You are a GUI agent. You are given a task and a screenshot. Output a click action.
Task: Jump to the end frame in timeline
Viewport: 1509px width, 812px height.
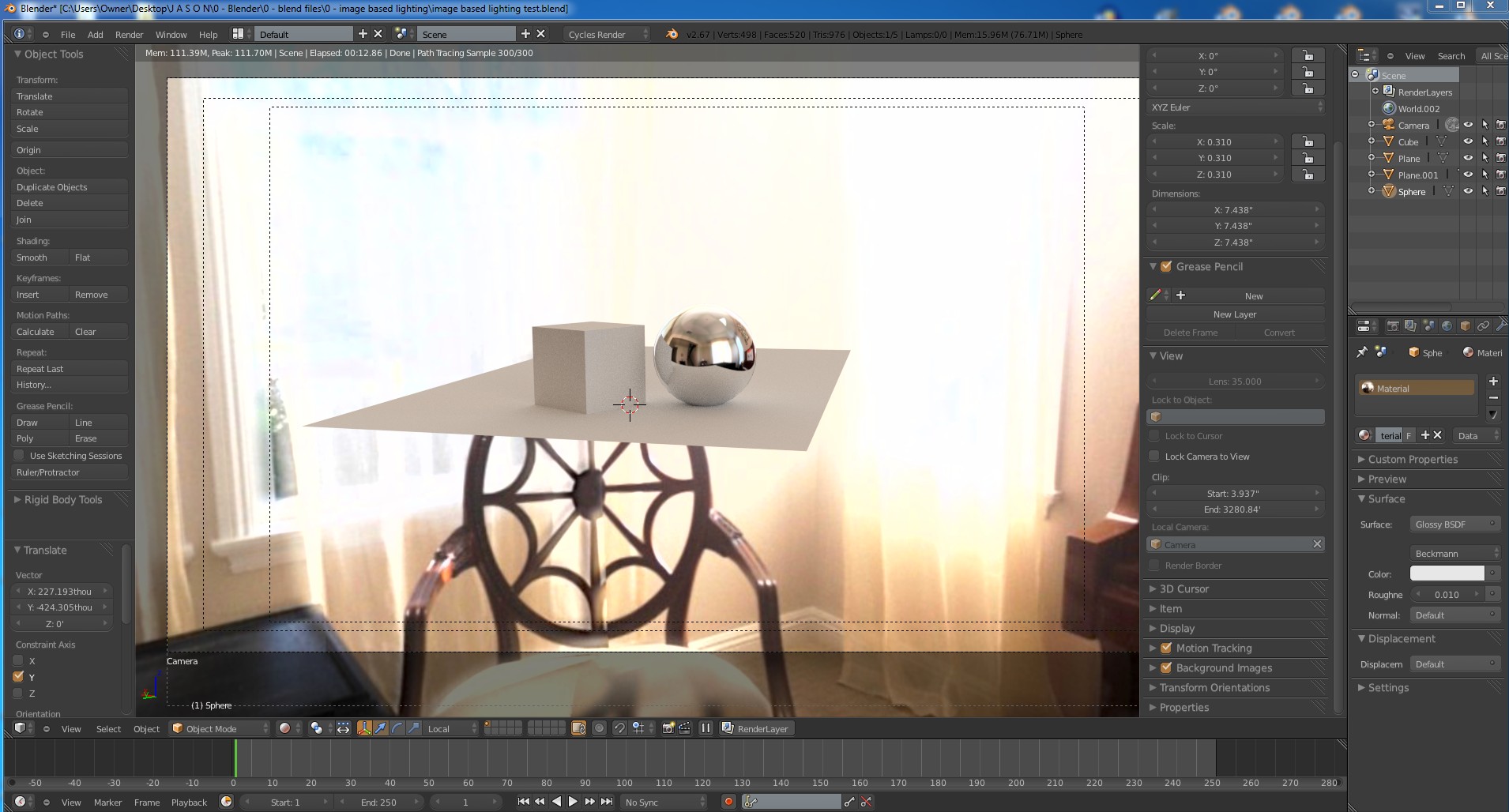point(607,802)
